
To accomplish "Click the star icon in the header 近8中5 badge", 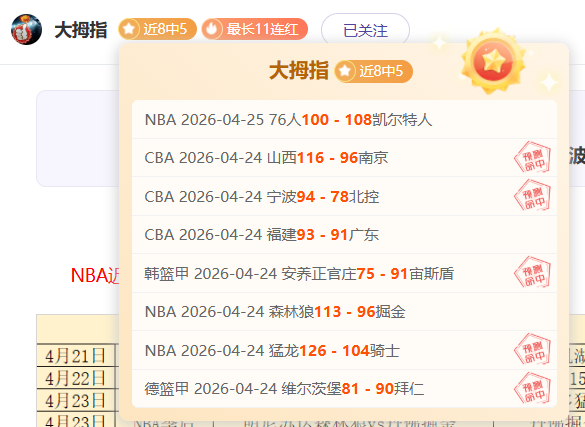I will click(129, 29).
